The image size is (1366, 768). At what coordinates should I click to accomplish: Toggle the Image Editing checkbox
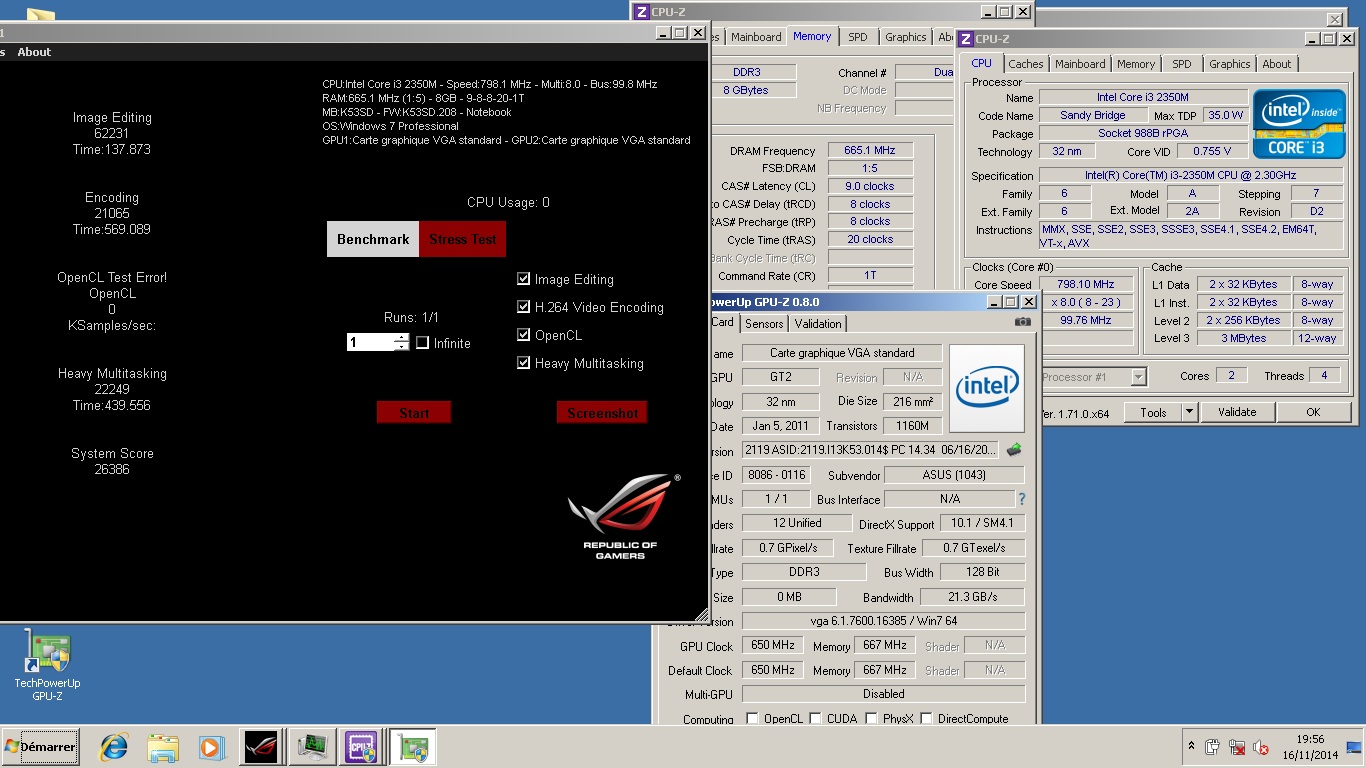pyautogui.click(x=524, y=279)
